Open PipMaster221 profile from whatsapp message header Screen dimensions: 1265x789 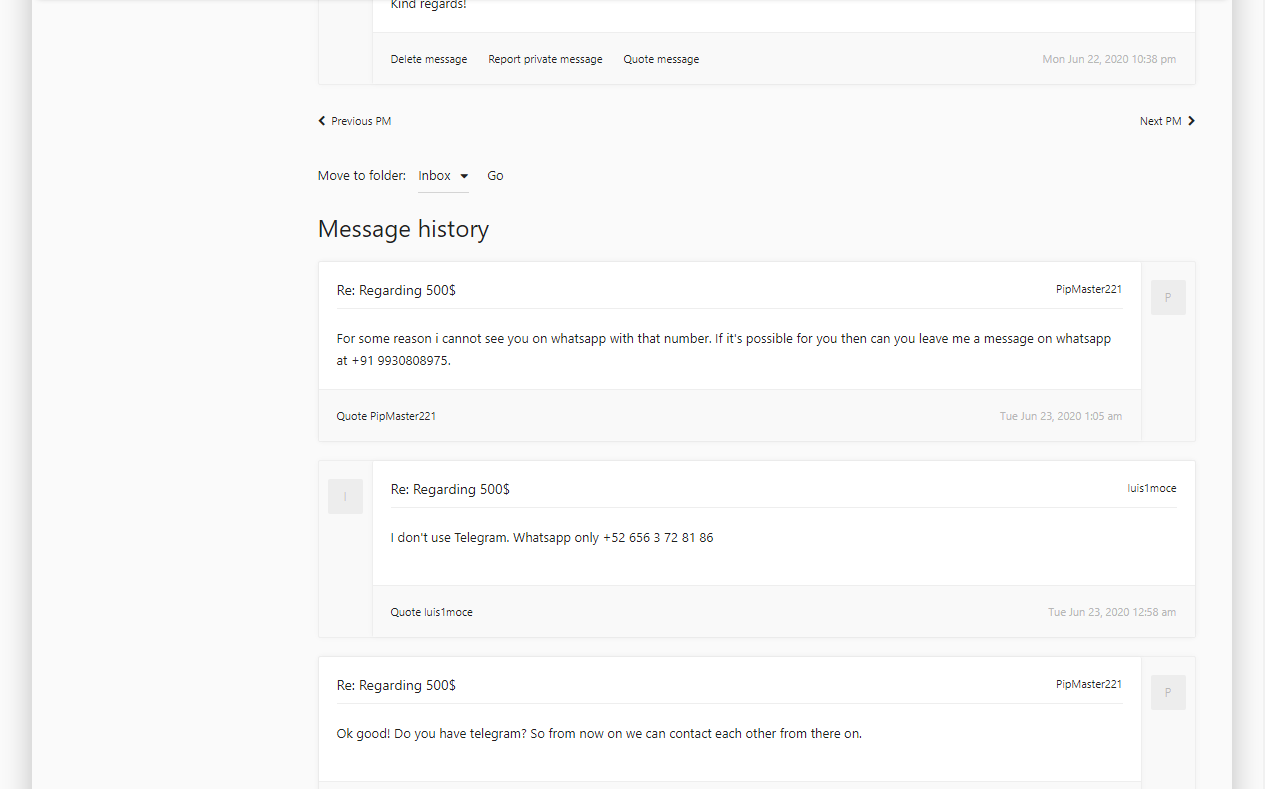(1088, 289)
